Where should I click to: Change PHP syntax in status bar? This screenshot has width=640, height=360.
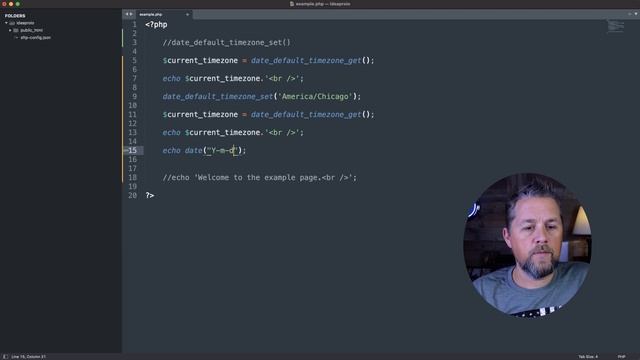621,357
